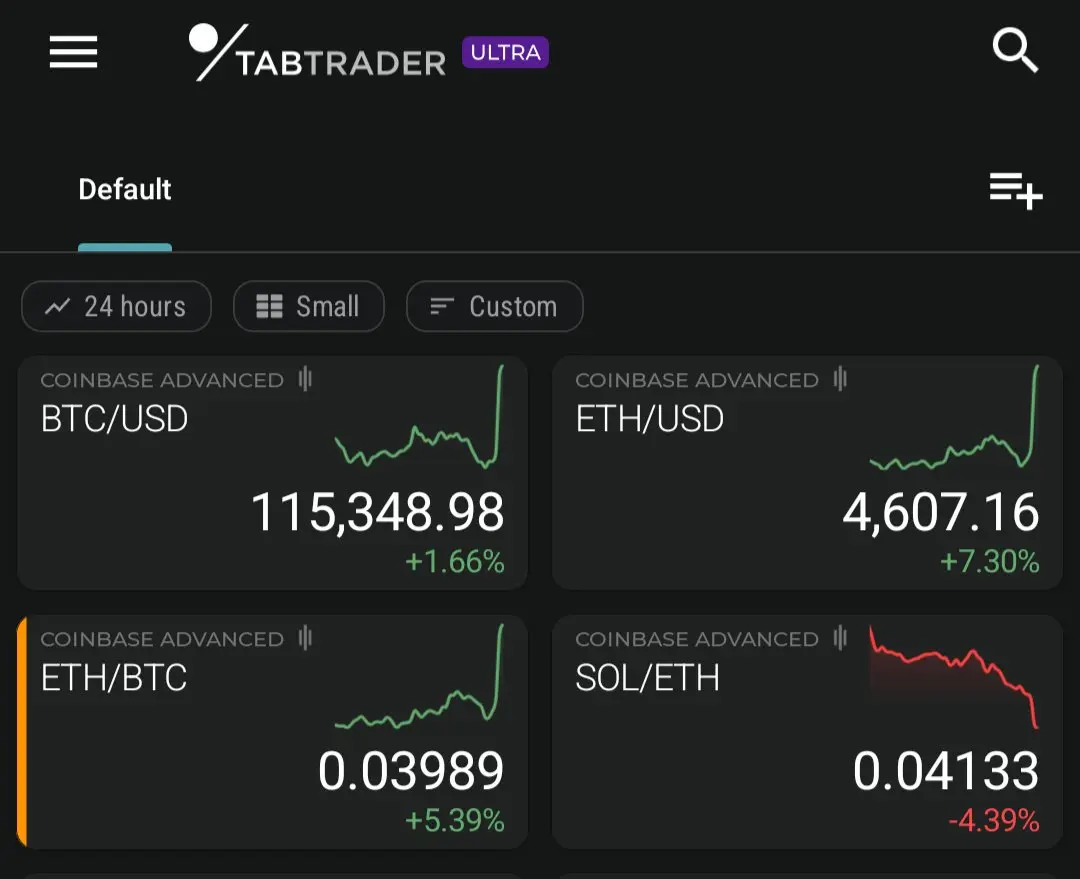Open the 24 hours period selector
Image resolution: width=1080 pixels, height=879 pixels.
click(x=116, y=306)
